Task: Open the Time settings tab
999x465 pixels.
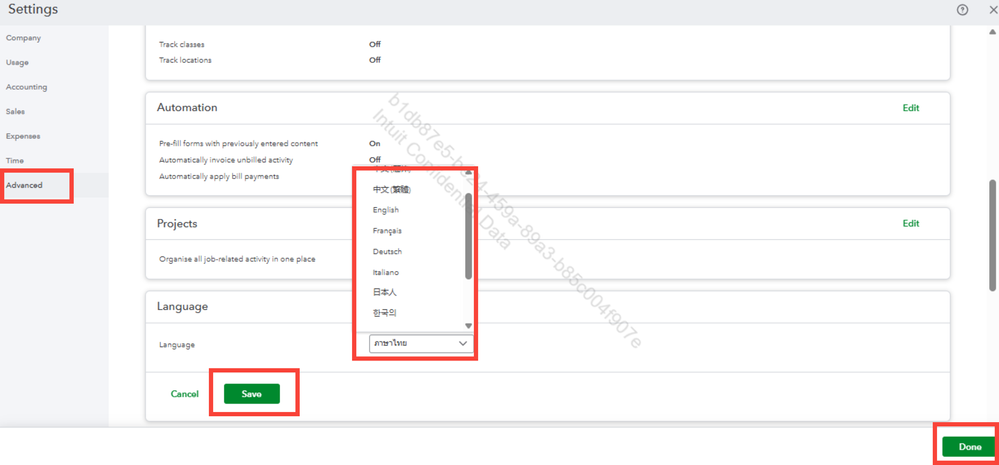Action: point(15,161)
